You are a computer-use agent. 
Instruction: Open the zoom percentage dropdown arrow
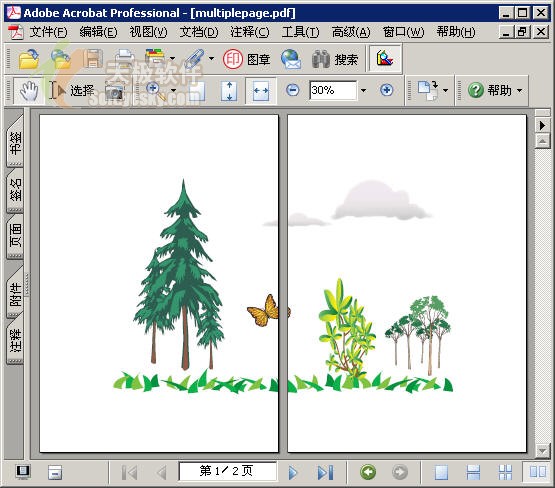point(363,91)
